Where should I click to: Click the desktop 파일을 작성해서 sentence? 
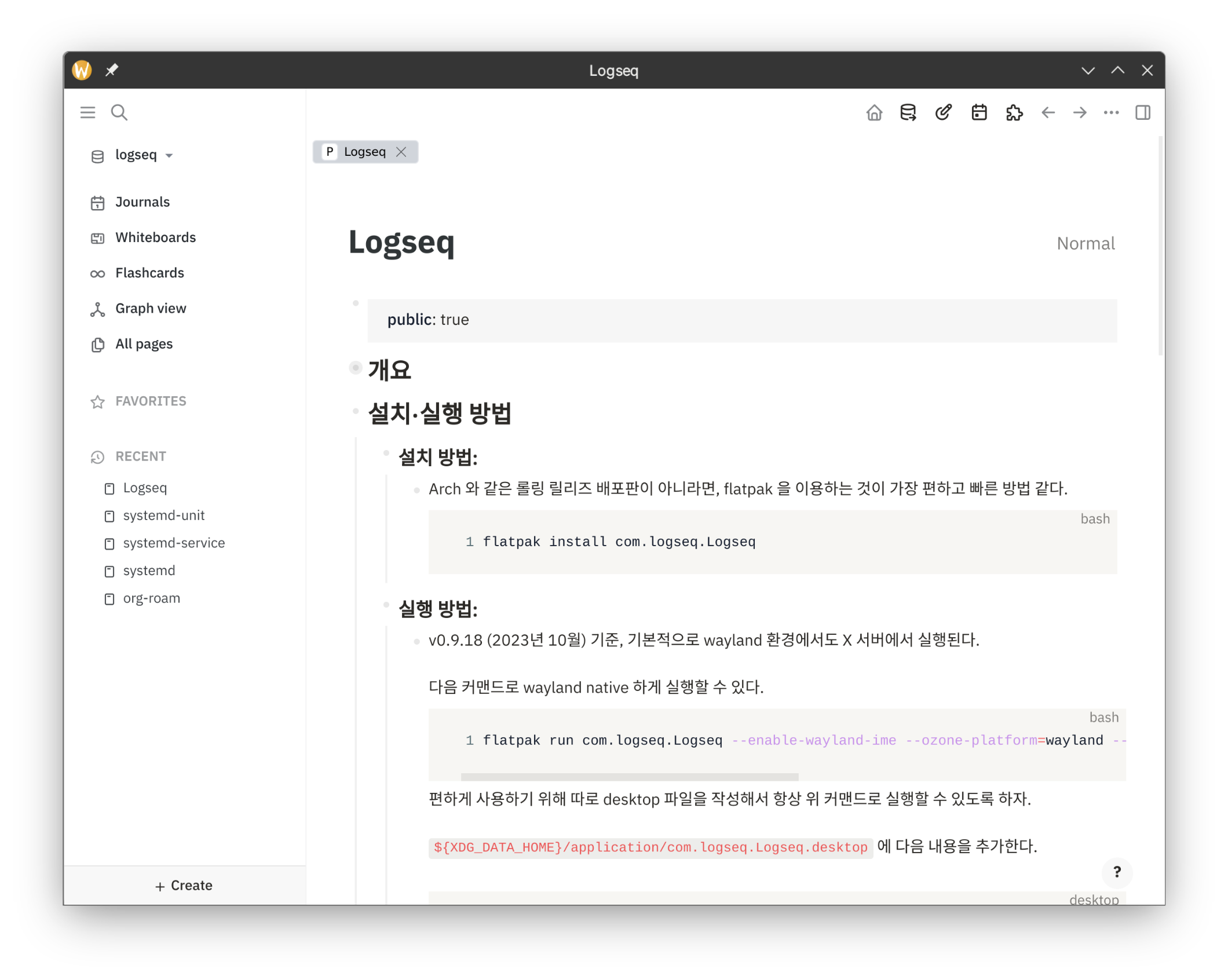[x=730, y=800]
